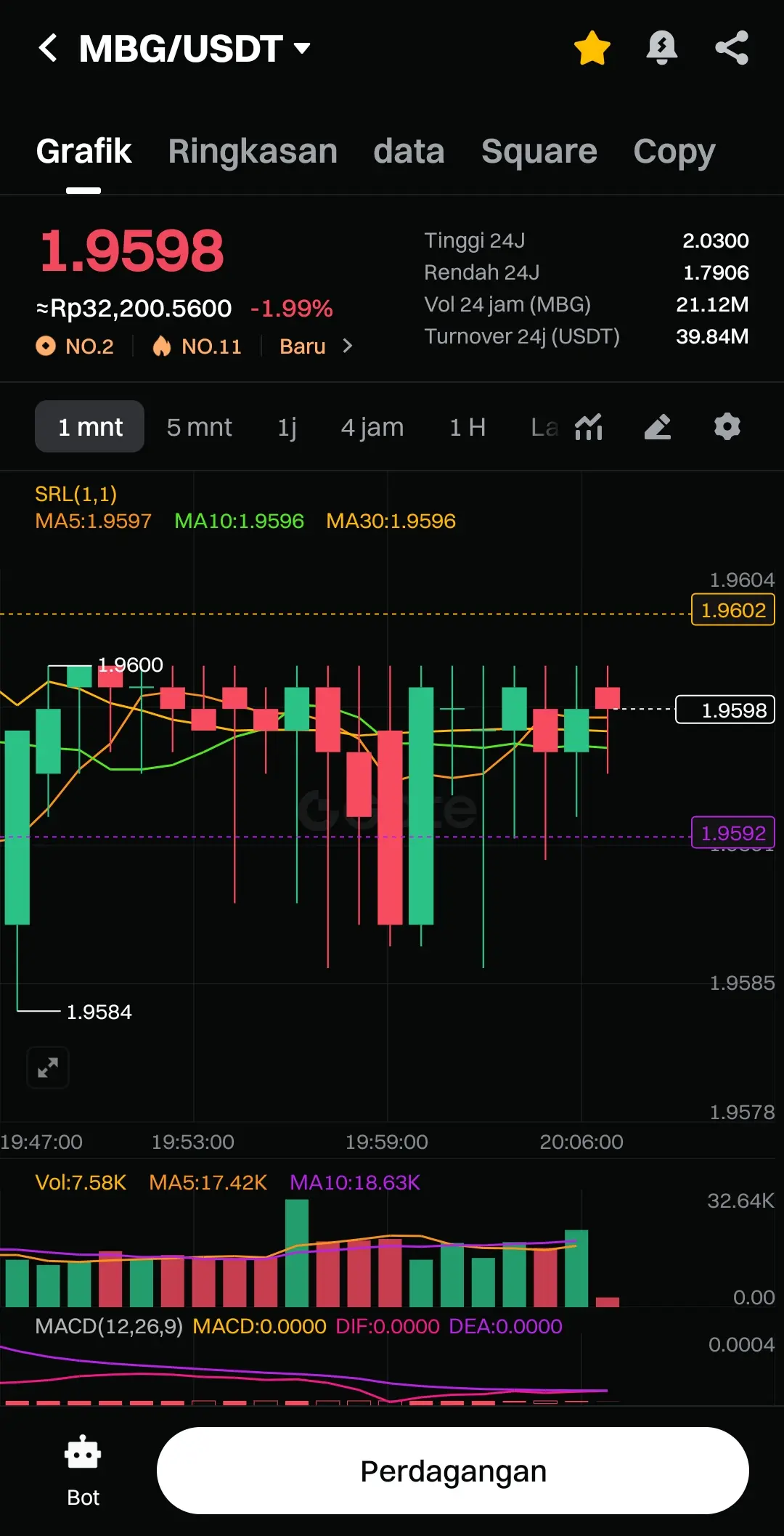Select the 5 mnt timeframe
The image size is (784, 1536).
pos(199,427)
